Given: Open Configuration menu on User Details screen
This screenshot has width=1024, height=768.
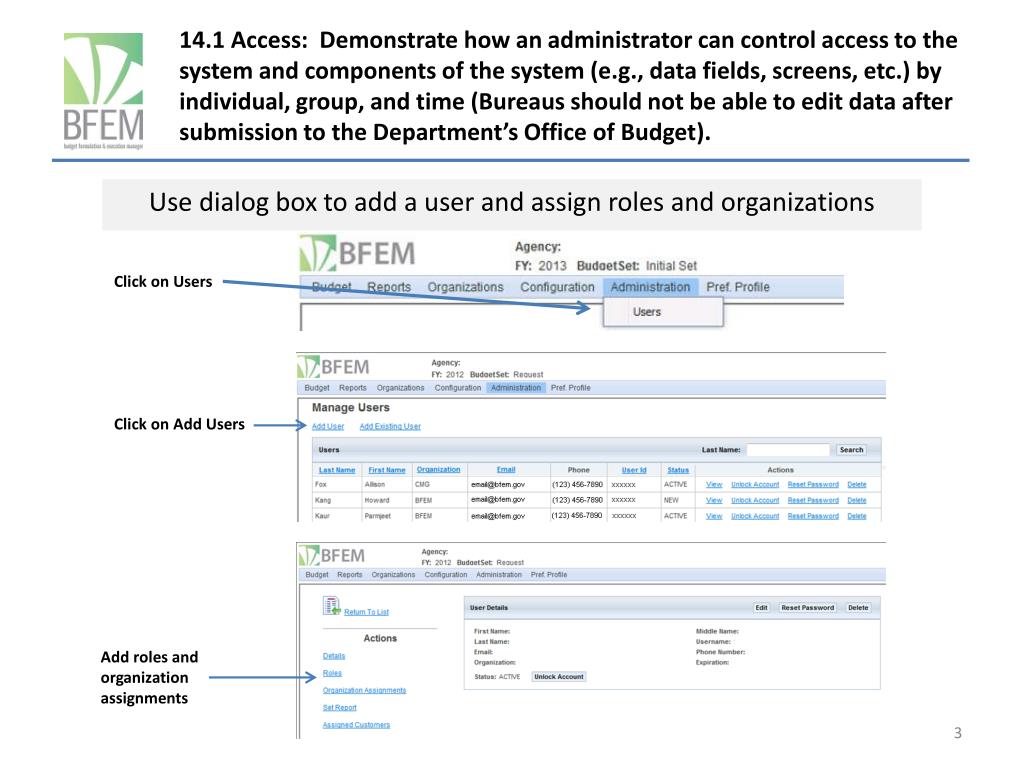Looking at the screenshot, I should point(446,575).
